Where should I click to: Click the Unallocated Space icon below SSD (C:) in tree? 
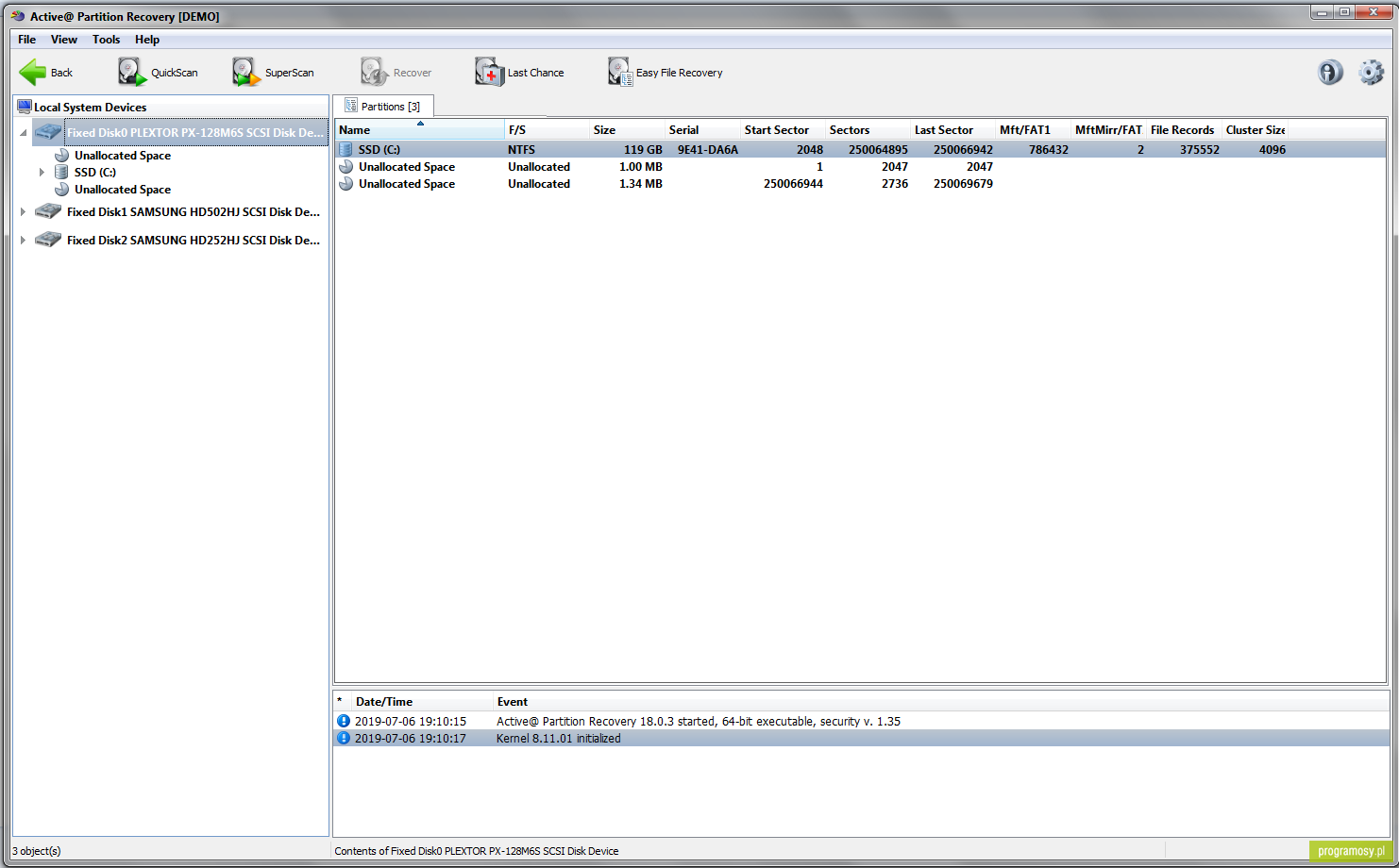pos(61,189)
